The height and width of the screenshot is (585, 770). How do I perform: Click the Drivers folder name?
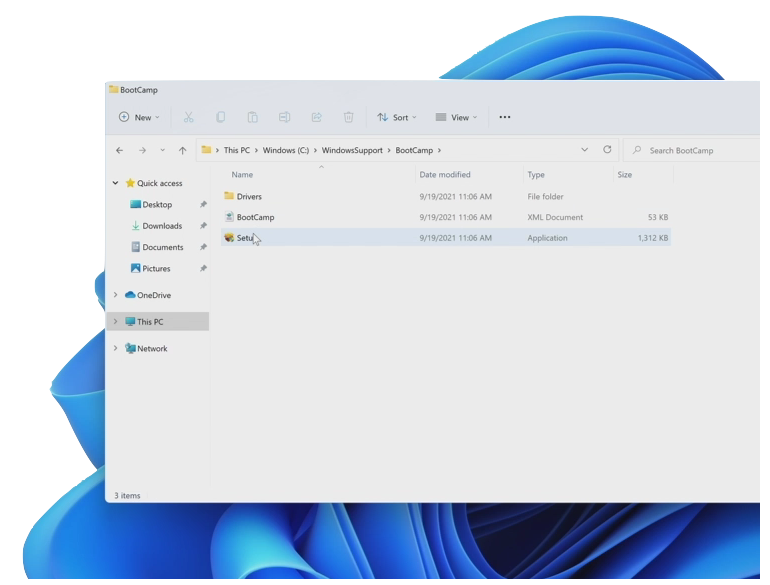pyautogui.click(x=249, y=196)
